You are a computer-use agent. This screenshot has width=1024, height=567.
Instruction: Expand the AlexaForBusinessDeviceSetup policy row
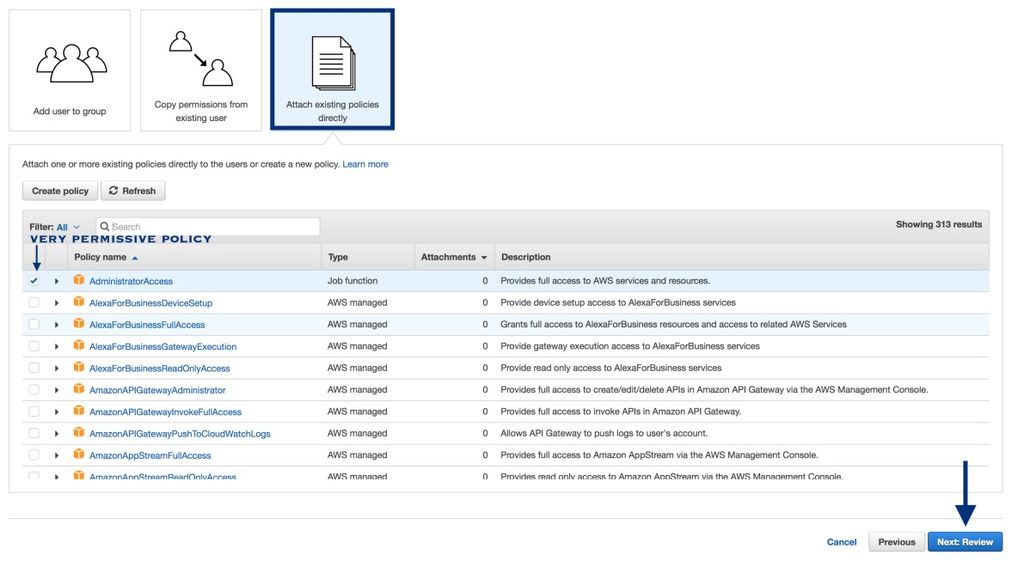point(57,303)
